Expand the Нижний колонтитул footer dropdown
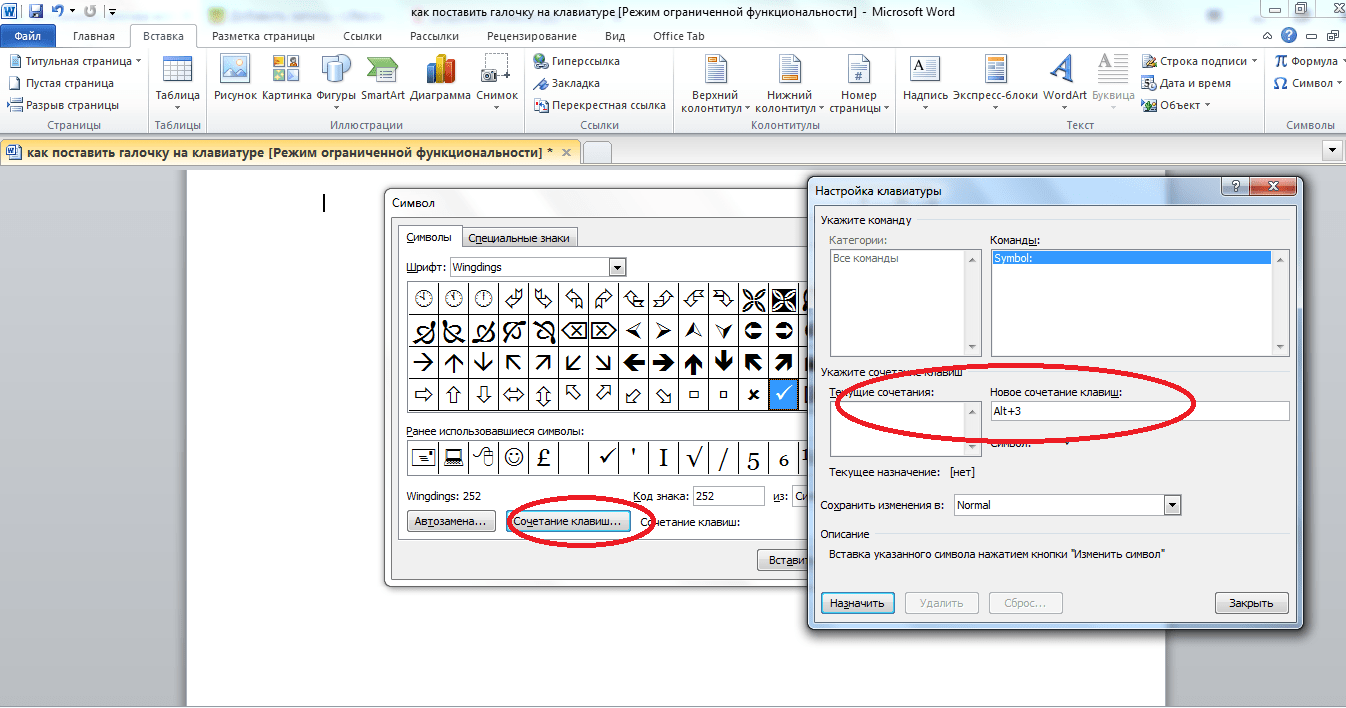 click(x=820, y=108)
